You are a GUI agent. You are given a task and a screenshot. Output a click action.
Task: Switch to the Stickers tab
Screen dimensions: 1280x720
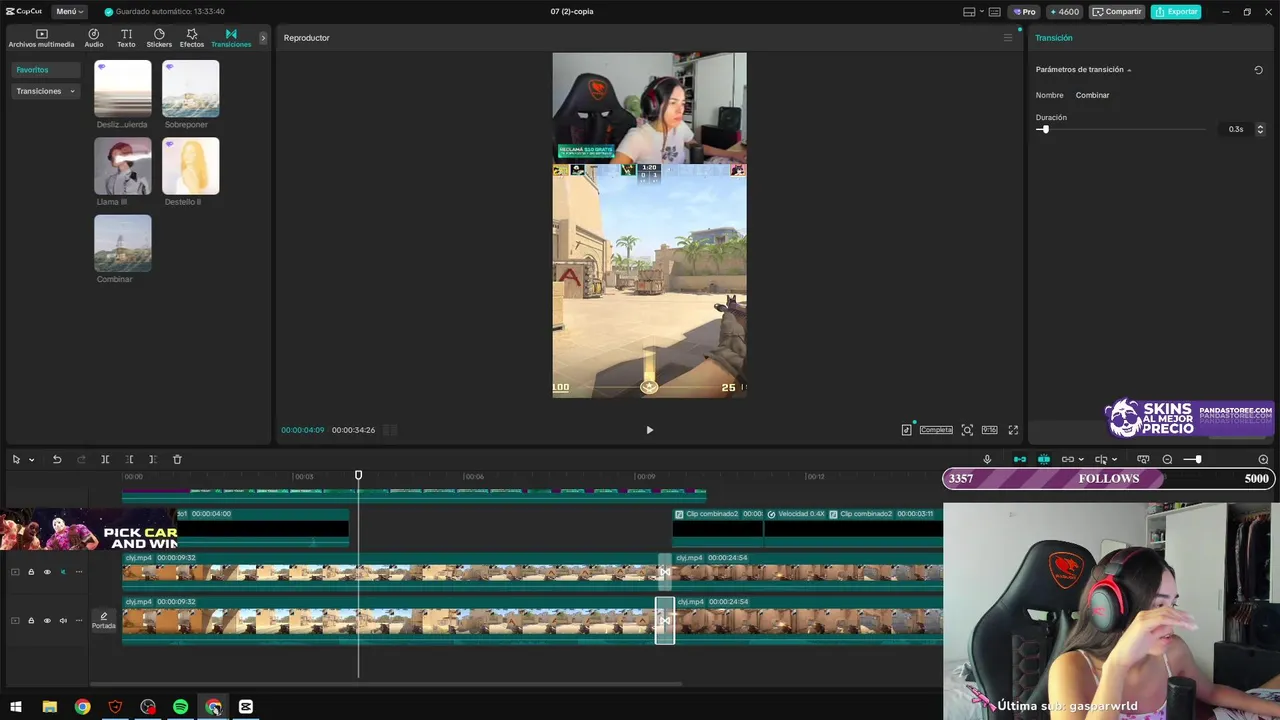point(159,38)
